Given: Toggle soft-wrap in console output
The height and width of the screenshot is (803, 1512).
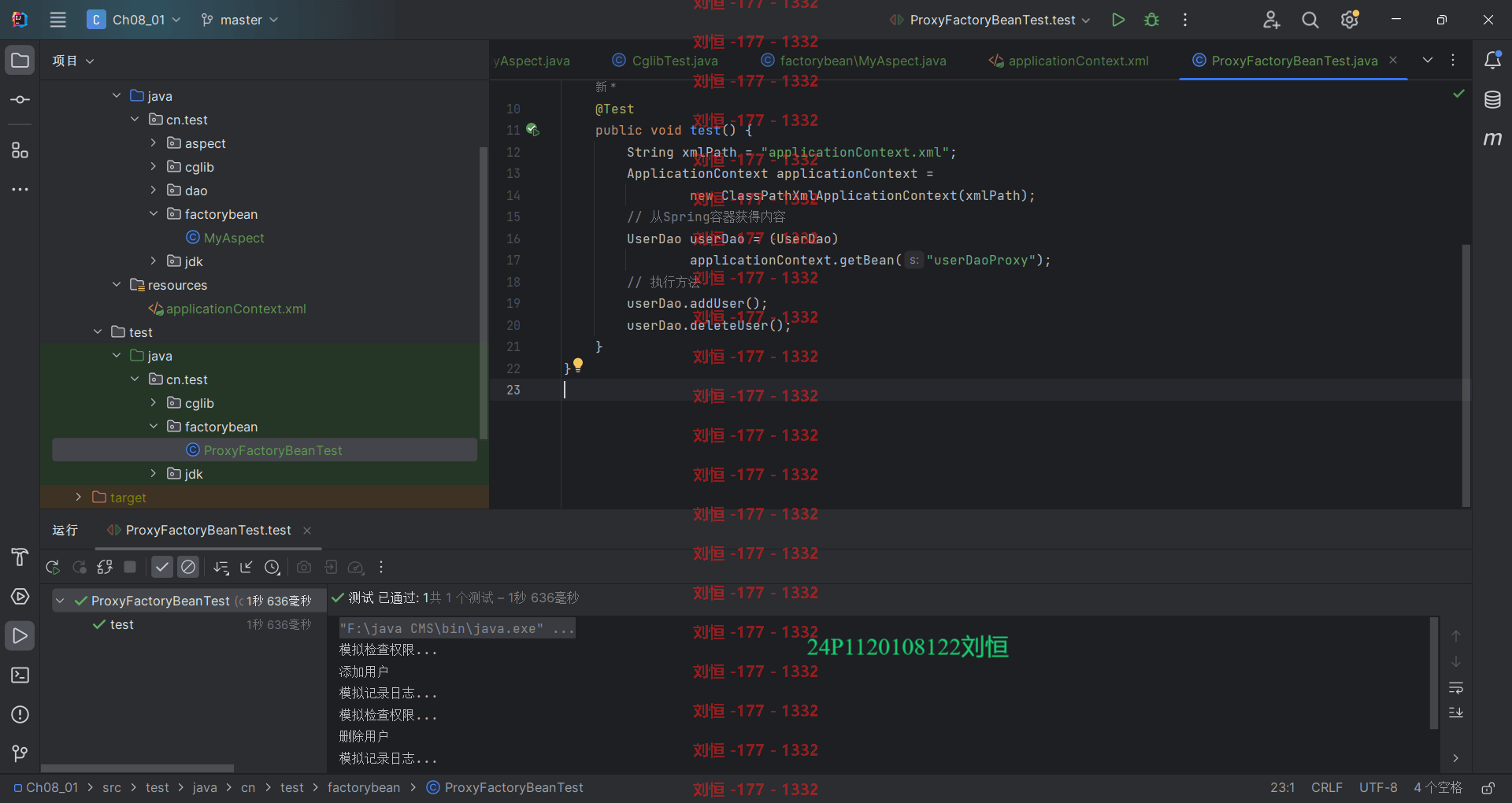Looking at the screenshot, I should [1456, 688].
